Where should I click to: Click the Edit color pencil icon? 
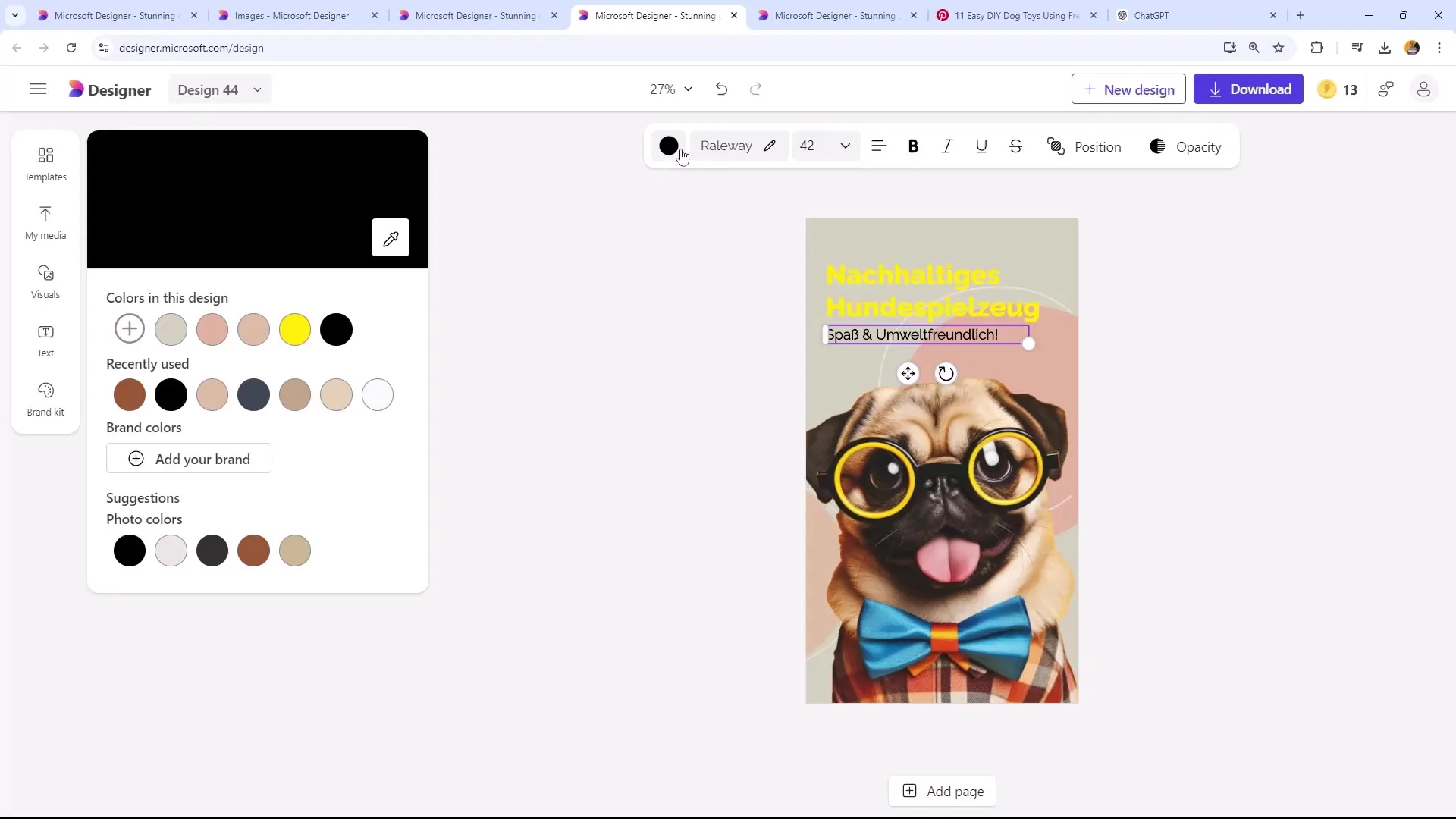pos(770,147)
